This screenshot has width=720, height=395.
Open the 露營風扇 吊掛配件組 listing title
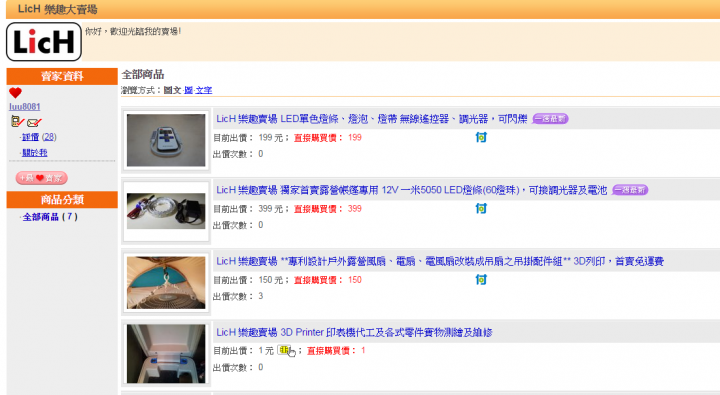pos(440,261)
